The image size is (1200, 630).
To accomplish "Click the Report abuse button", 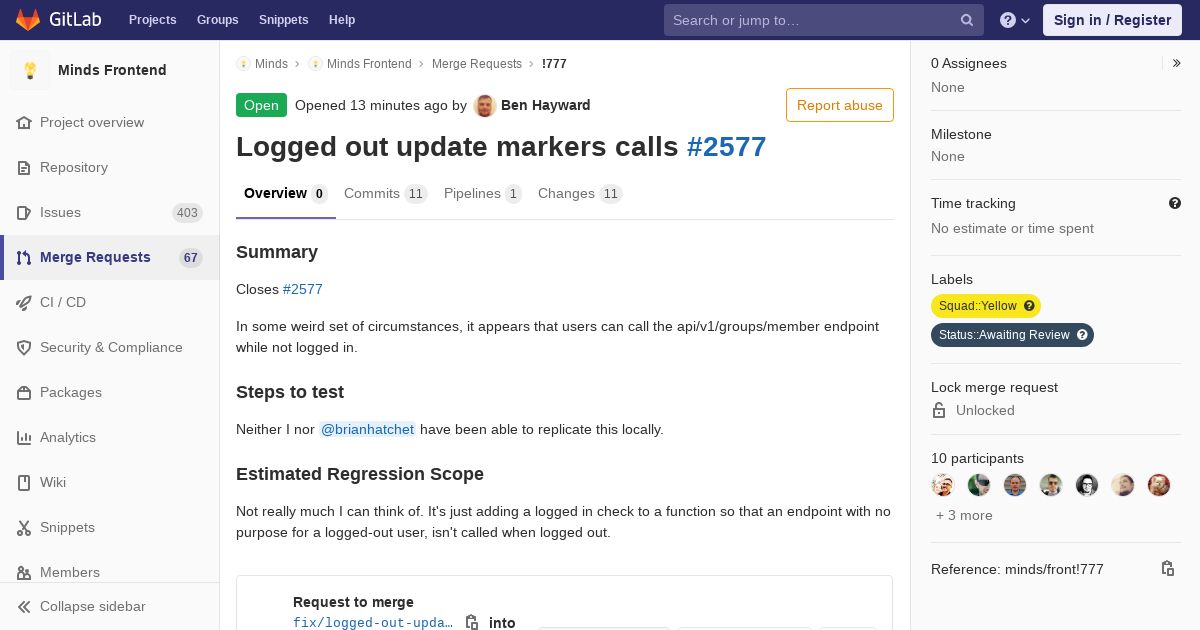I will (840, 105).
